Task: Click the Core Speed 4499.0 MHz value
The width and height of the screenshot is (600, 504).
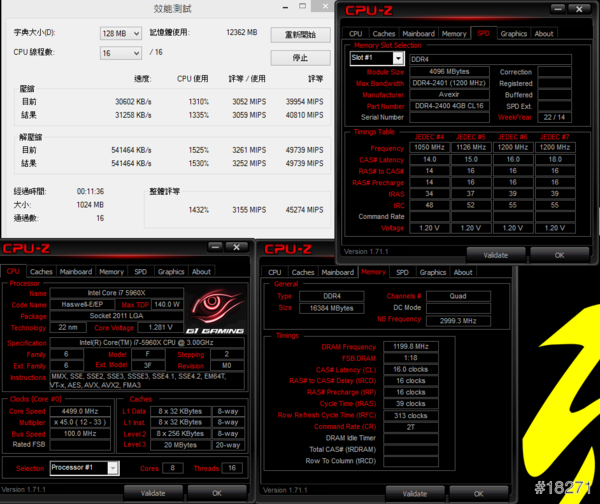Action: [80, 411]
